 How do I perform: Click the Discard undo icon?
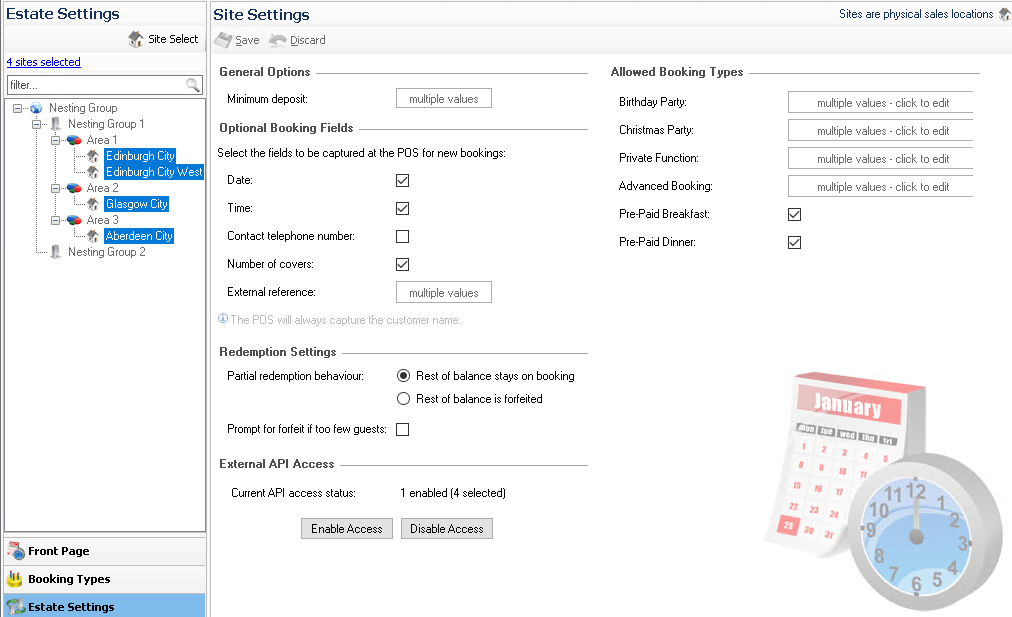[x=278, y=40]
